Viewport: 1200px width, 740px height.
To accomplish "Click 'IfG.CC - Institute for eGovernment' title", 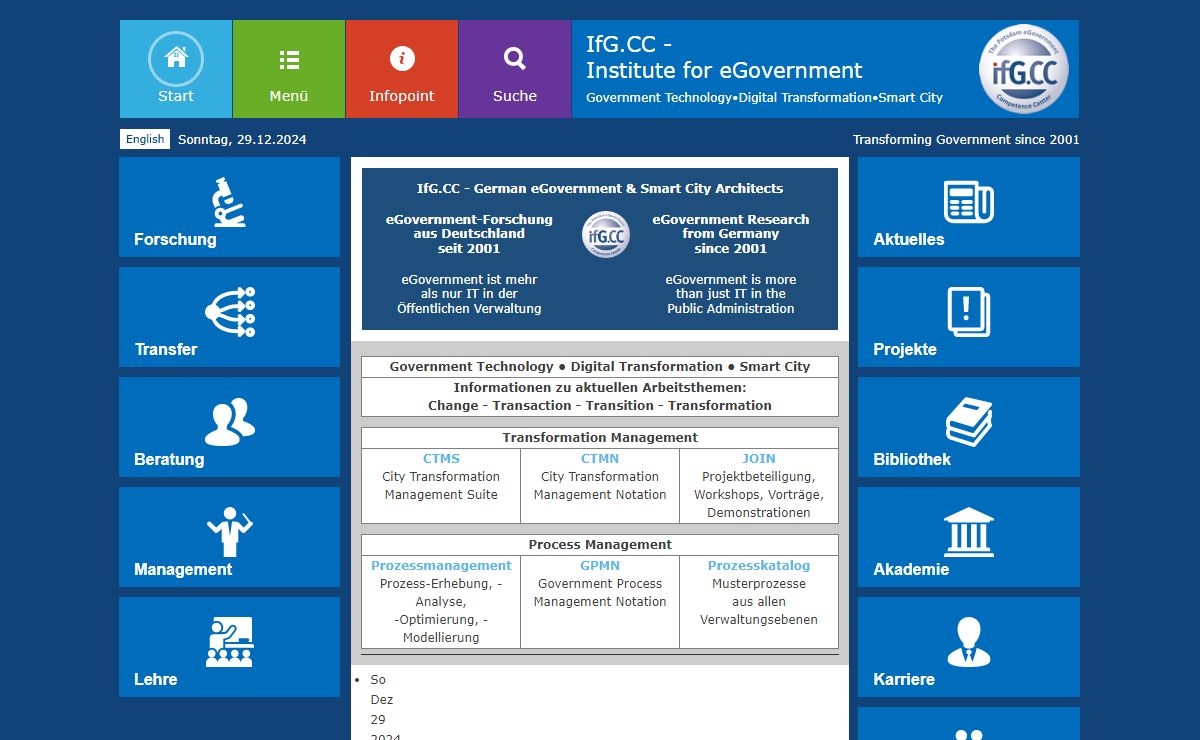I will 724,57.
